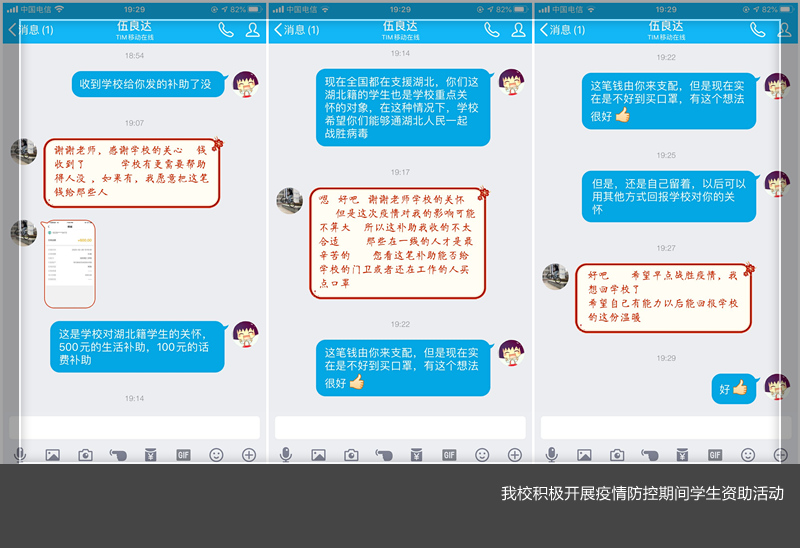Viewport: 800px width, 548px height.
Task: Open the photo gallery icon in the left chat
Action: (53, 455)
